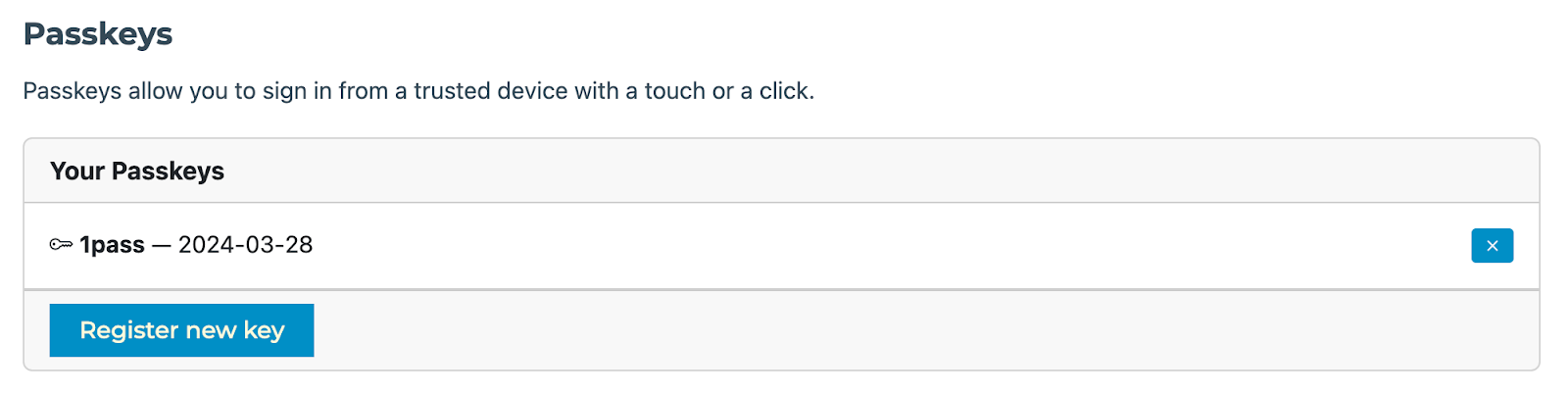Click the dash between 1pass and date

point(162,245)
